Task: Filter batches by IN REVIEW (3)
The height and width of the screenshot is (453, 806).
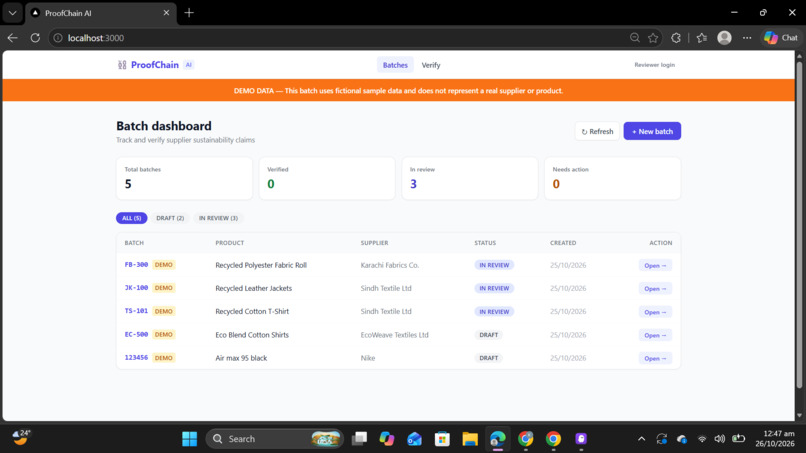Action: click(218, 218)
